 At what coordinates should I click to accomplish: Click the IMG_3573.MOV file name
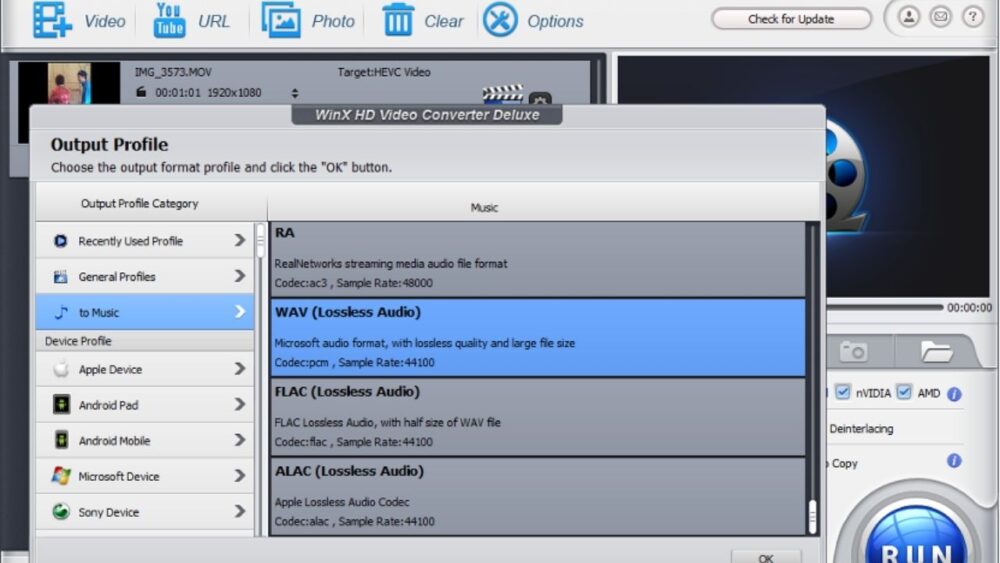[173, 72]
